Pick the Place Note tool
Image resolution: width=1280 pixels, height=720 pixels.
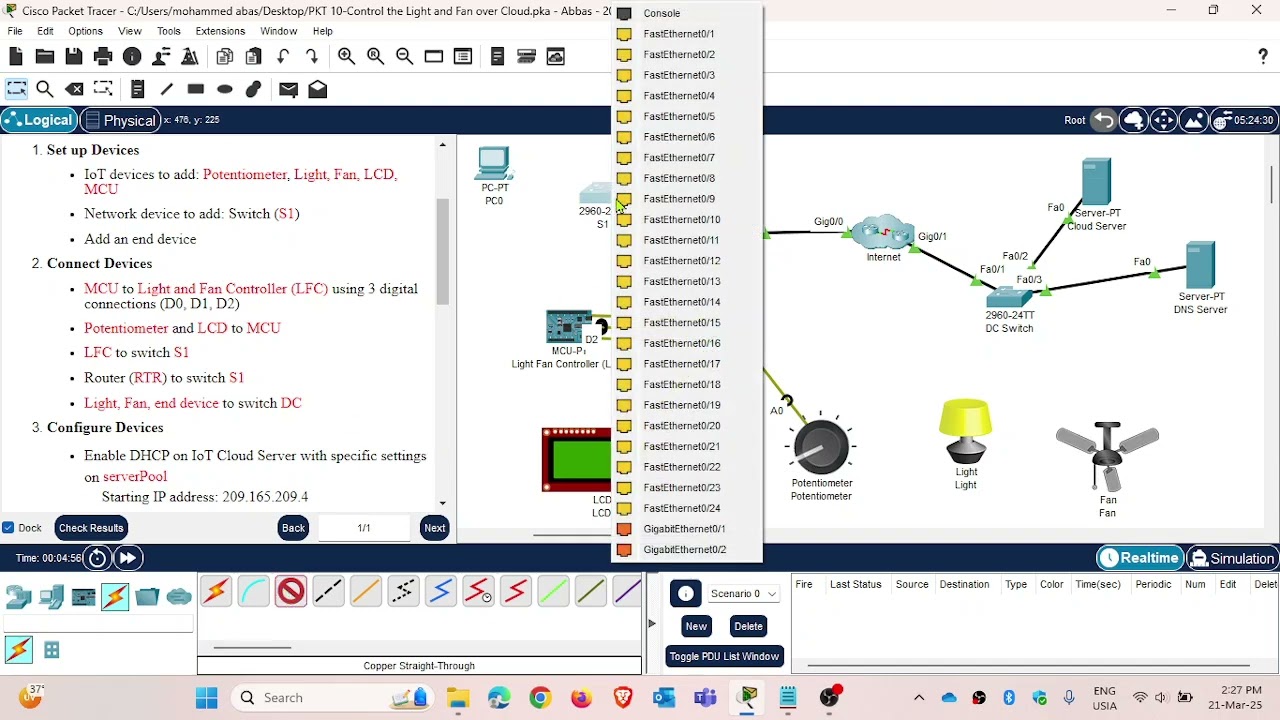pyautogui.click(x=138, y=89)
